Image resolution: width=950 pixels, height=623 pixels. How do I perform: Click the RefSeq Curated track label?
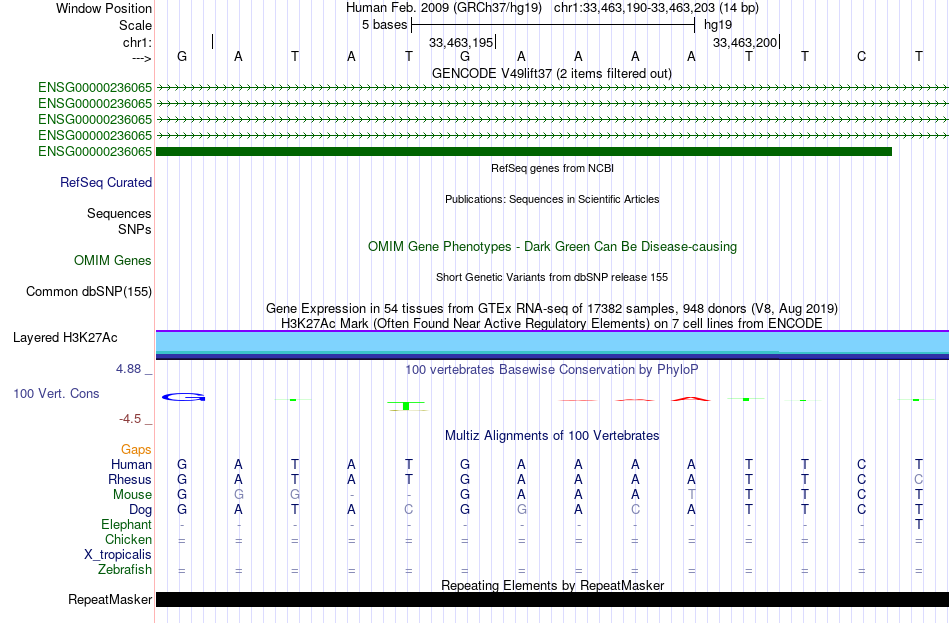pyautogui.click(x=106, y=182)
